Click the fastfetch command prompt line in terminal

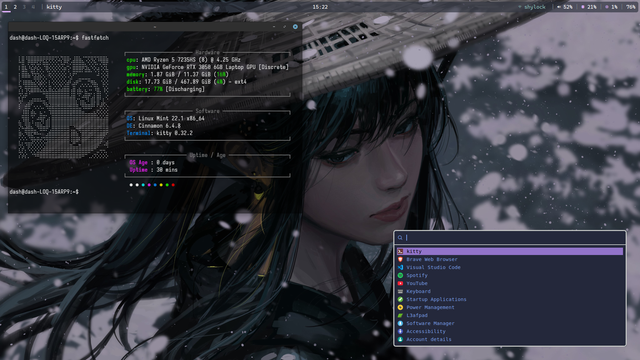tap(59, 38)
